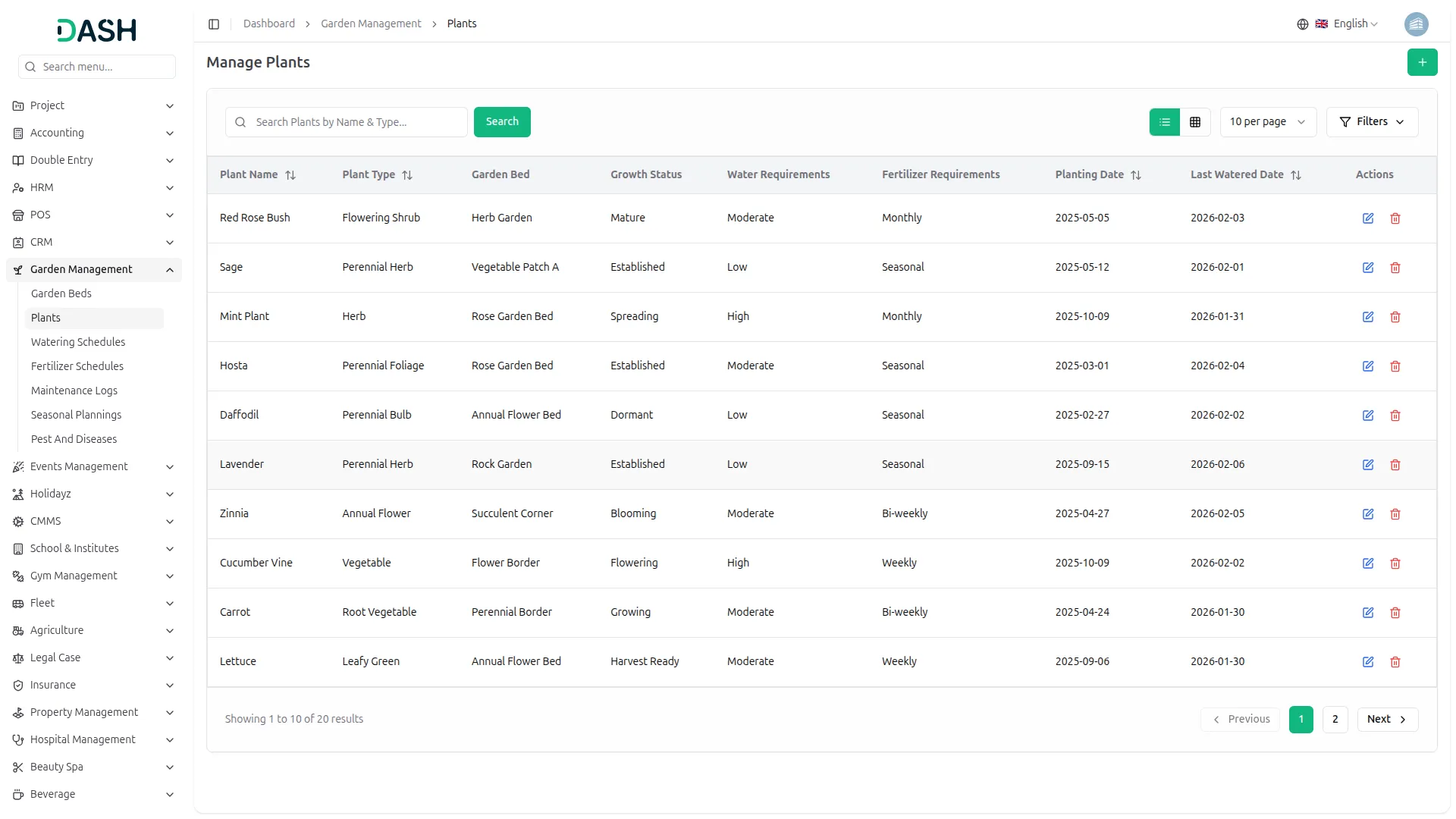
Task: Click the edit icon for Zinnia
Action: tap(1368, 514)
